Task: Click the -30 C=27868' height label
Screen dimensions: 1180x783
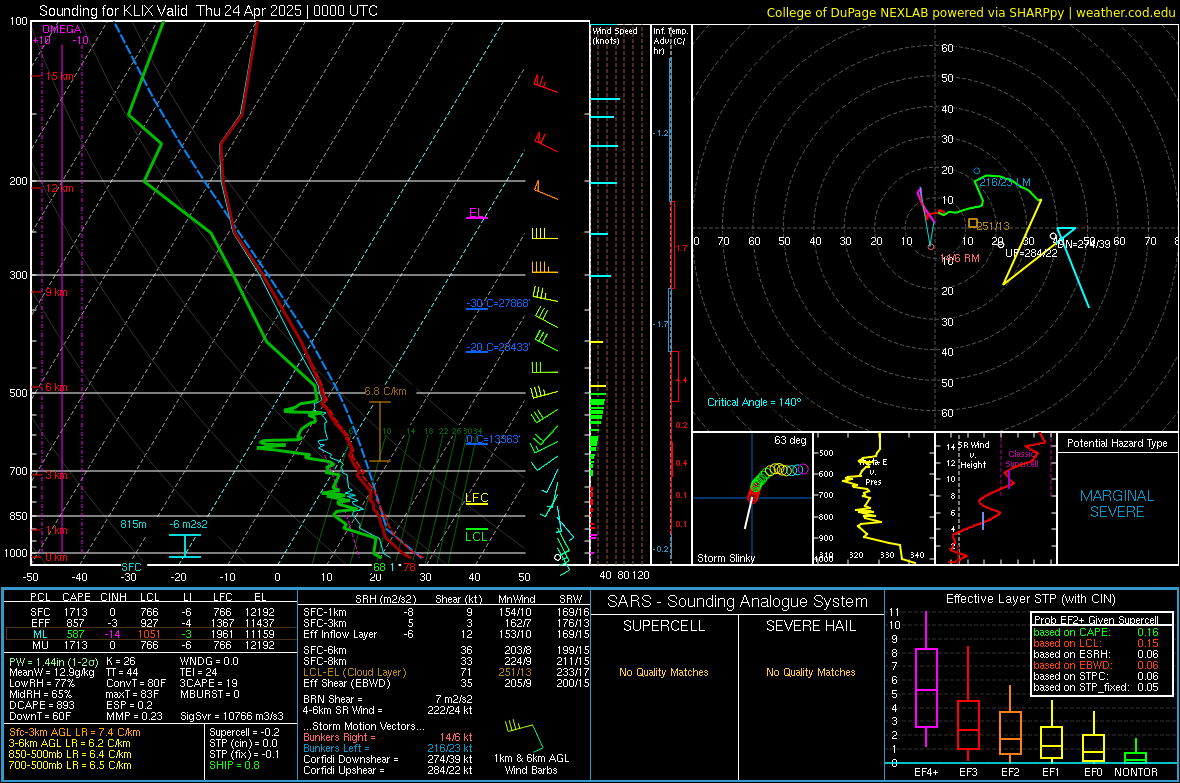Action: pos(498,303)
